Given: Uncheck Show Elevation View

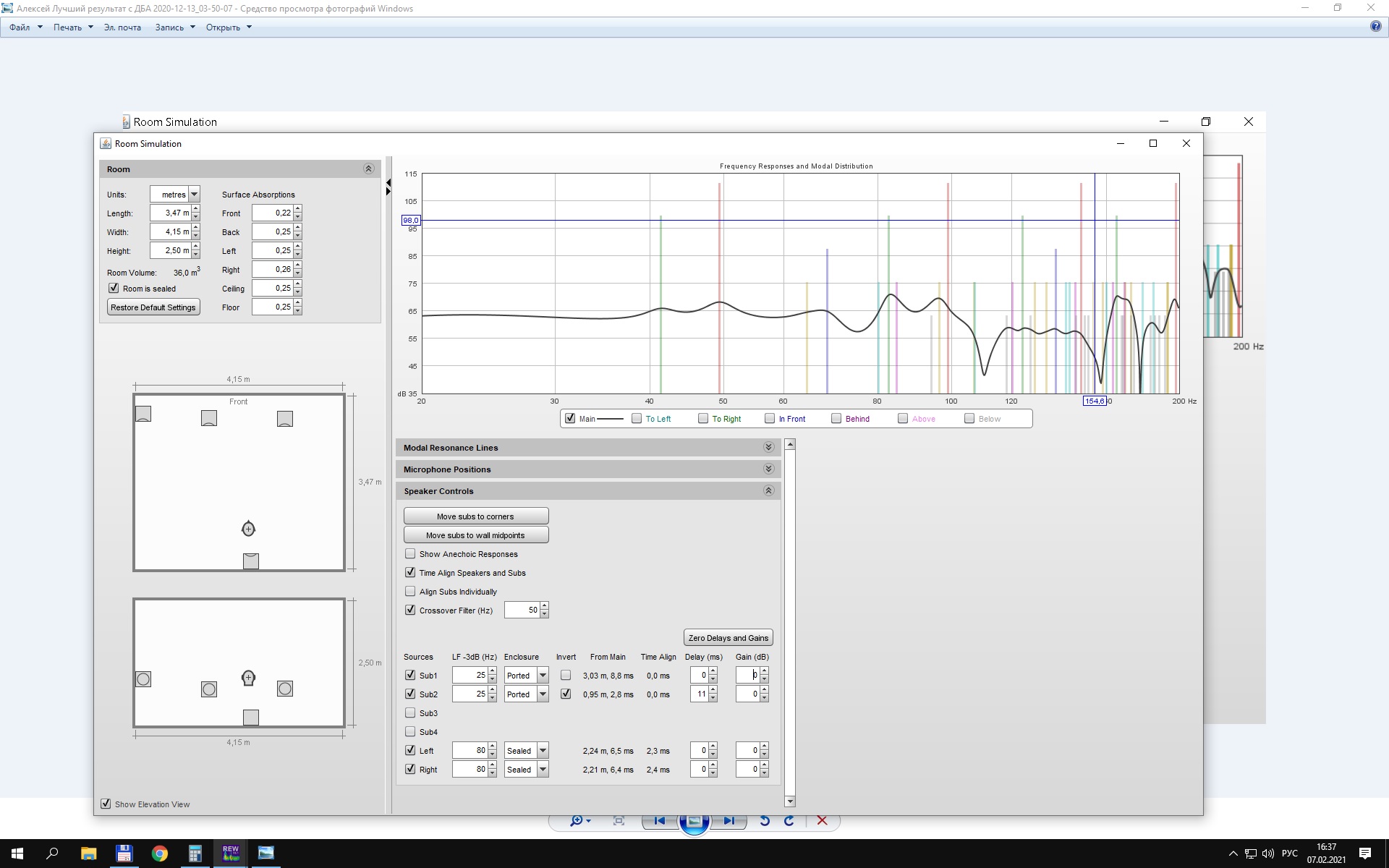Looking at the screenshot, I should coord(106,804).
